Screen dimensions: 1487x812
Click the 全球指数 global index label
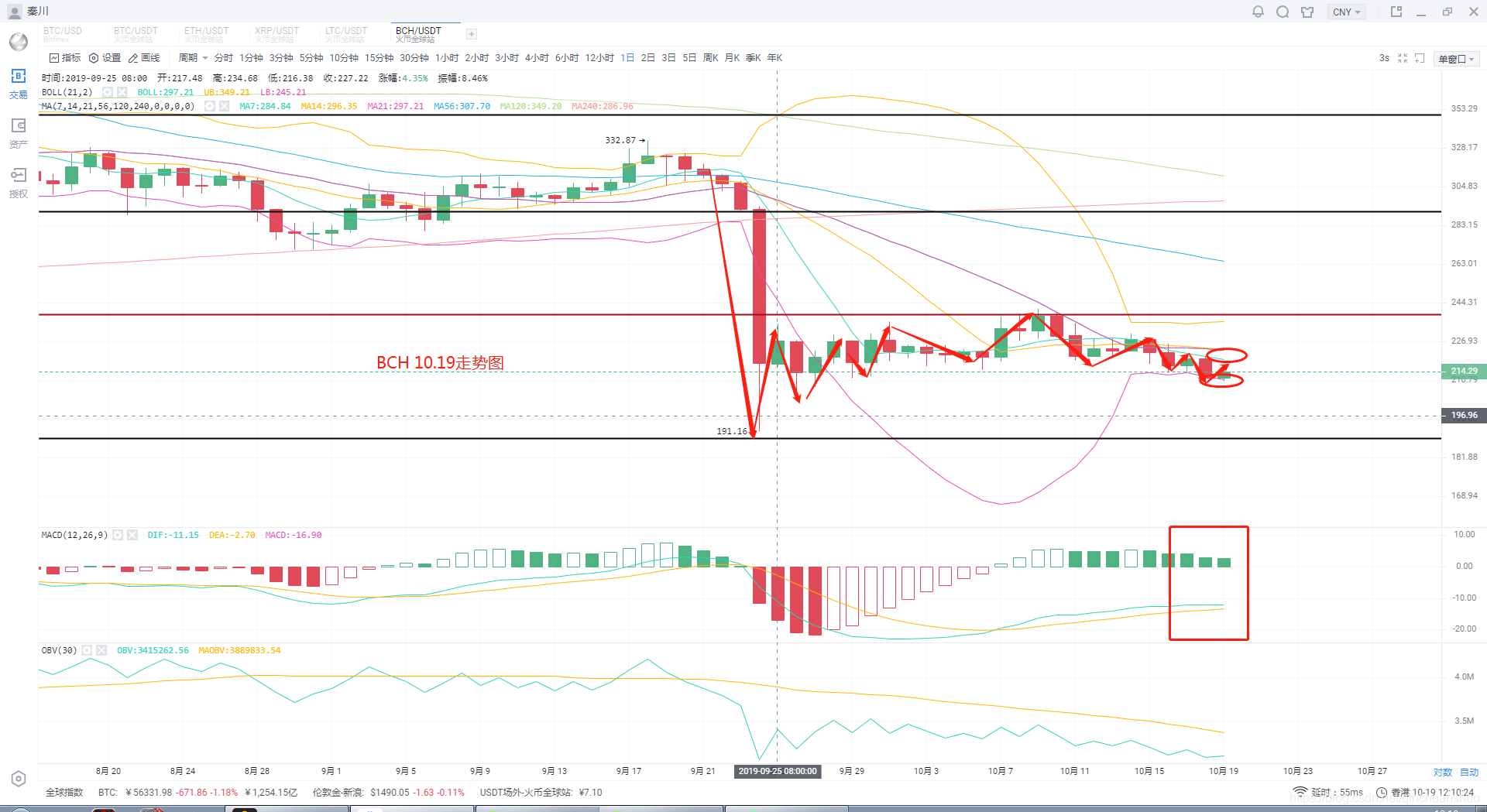click(x=64, y=792)
